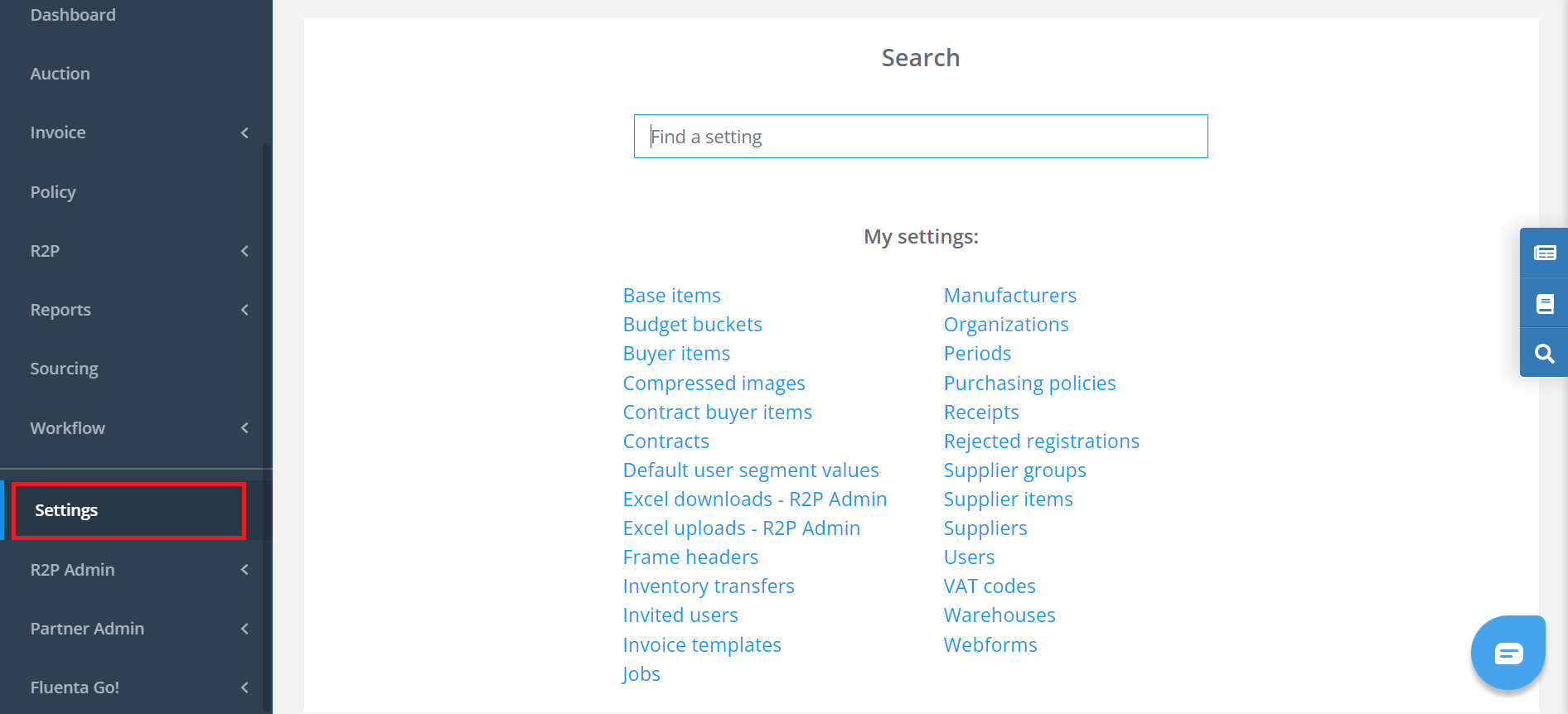Image resolution: width=1568 pixels, height=714 pixels.
Task: Open the Jobs setting
Action: point(641,674)
